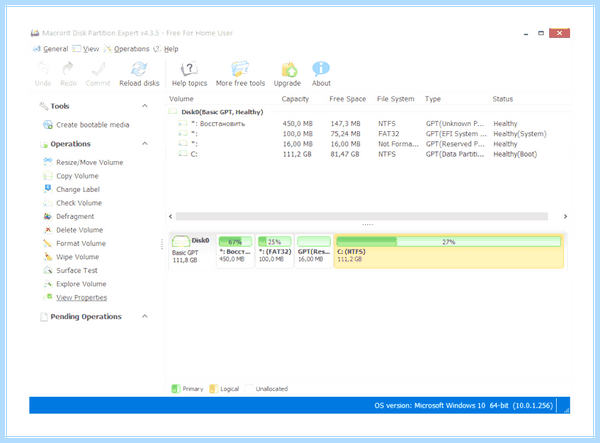Click the Redo toolbar icon
Screen dimensions: 600x443
pos(68,69)
